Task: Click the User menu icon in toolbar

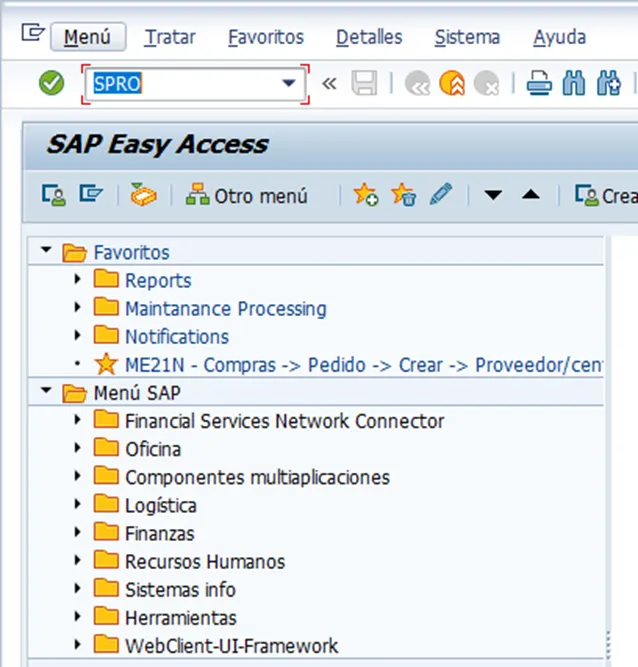Action: point(54,195)
